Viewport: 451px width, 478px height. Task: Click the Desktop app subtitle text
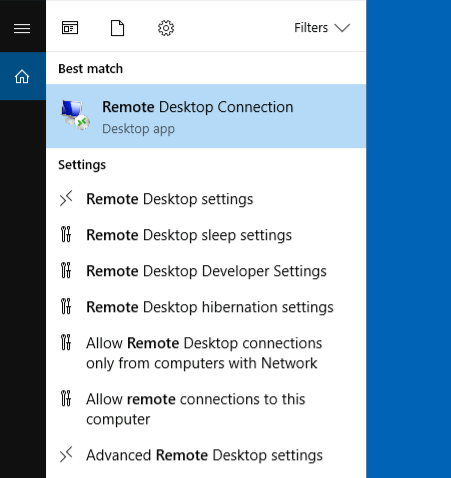[138, 129]
